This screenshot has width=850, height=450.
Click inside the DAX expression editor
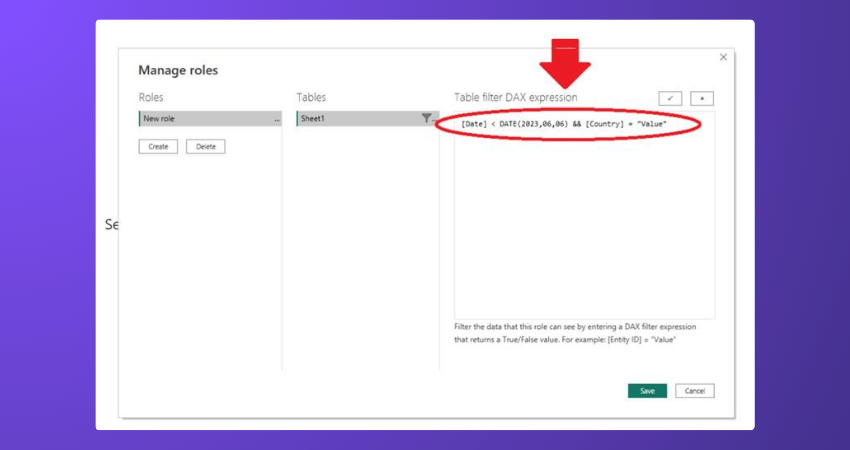click(x=584, y=215)
